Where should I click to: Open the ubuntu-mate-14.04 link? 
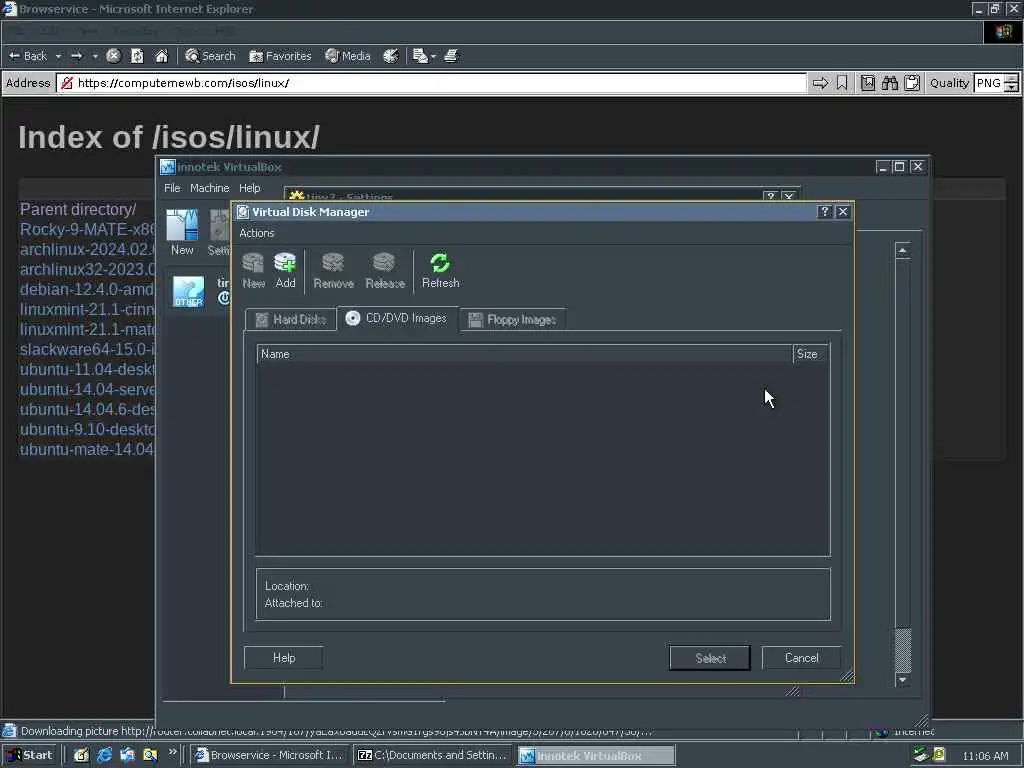click(x=88, y=449)
